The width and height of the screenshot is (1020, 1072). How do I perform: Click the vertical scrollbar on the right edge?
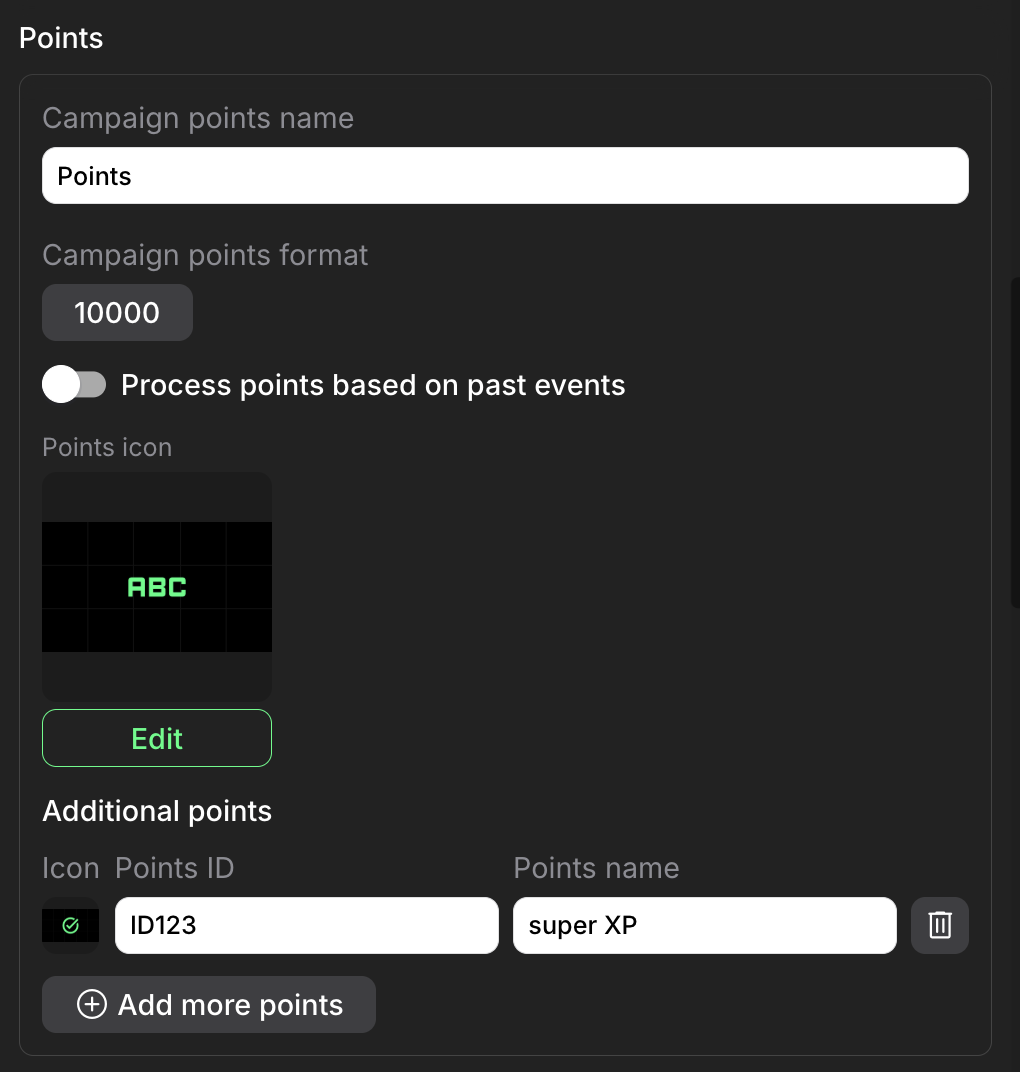click(x=1015, y=440)
